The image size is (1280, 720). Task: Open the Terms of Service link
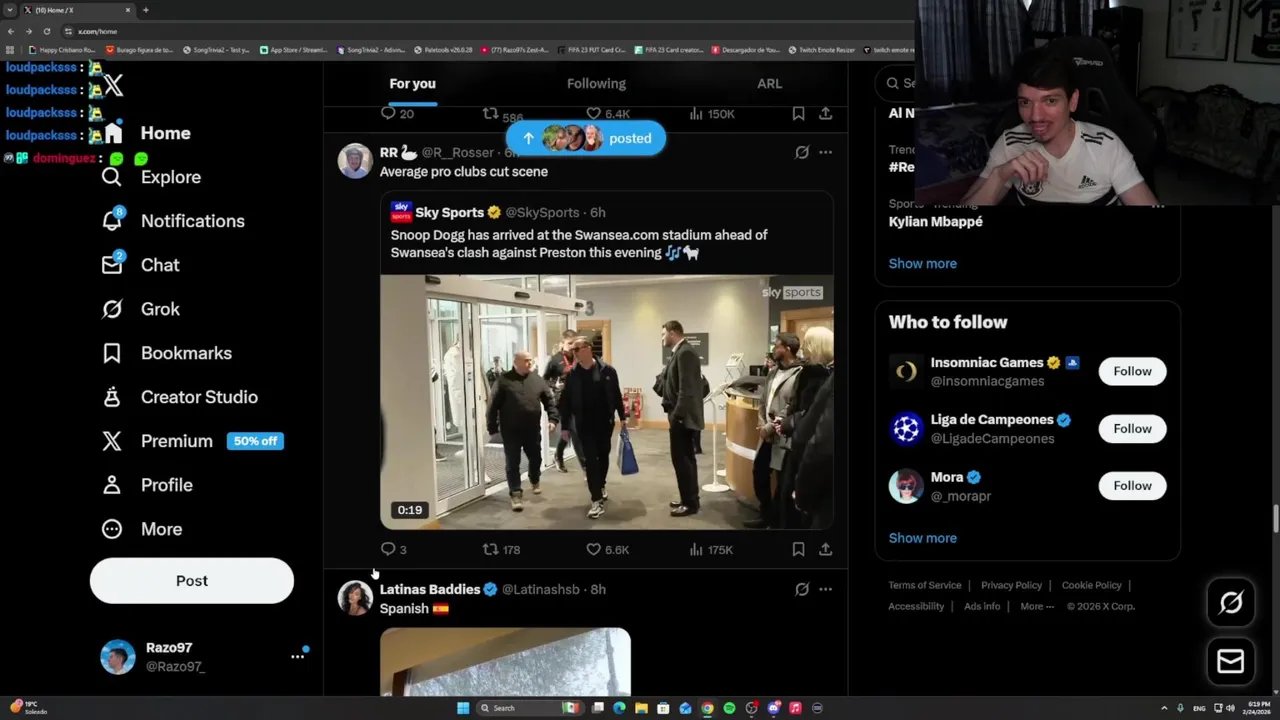tap(925, 586)
